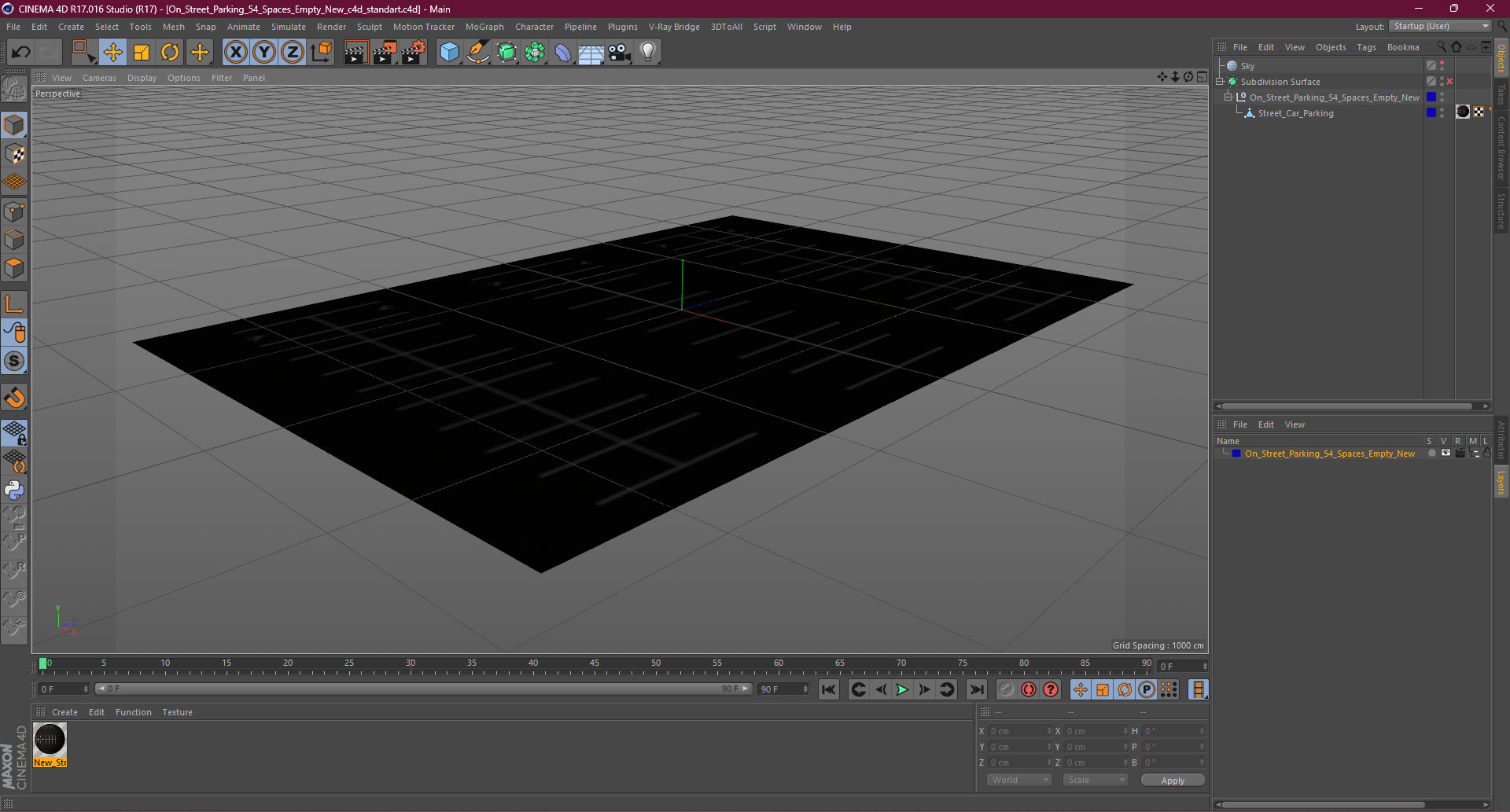Enable Axis mode L-shaped icon

click(x=14, y=304)
